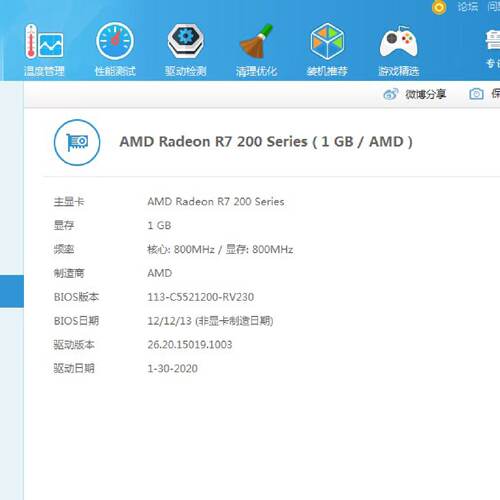Click the camera screenshot icon
This screenshot has width=500, height=500.
click(476, 94)
